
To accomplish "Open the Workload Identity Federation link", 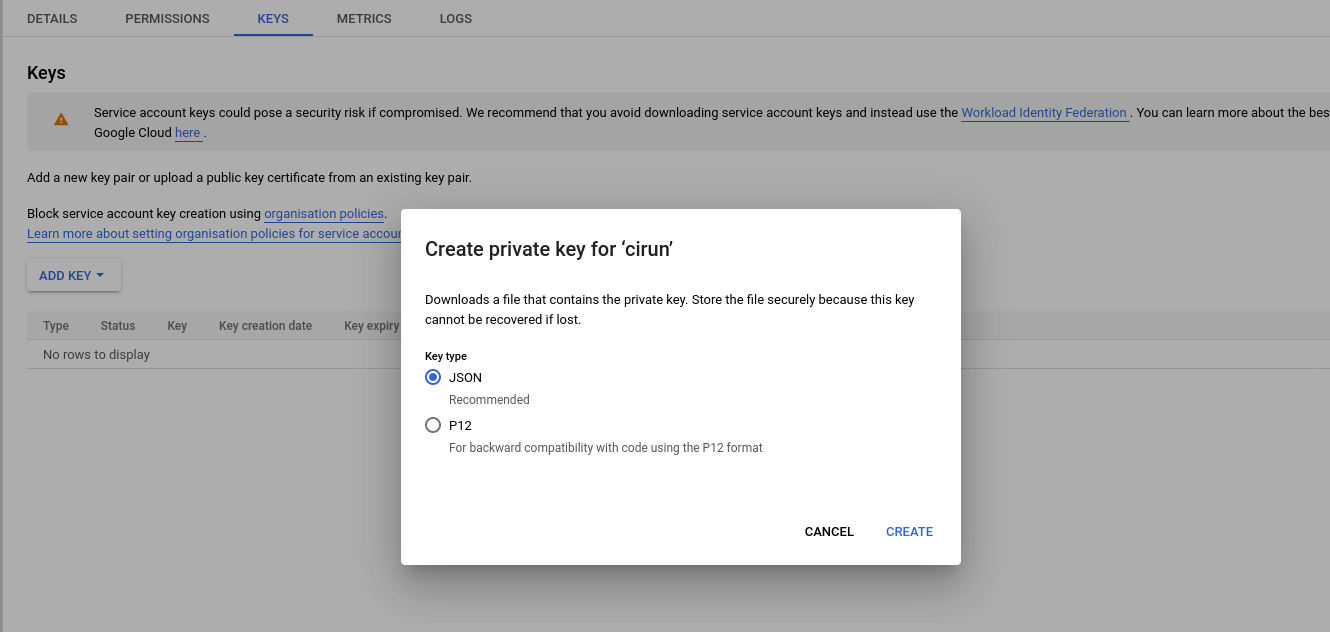I will click(x=1044, y=113).
